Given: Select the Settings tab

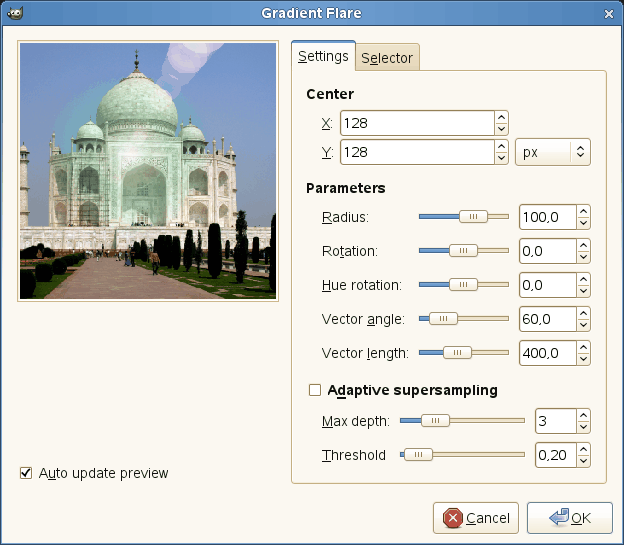Looking at the screenshot, I should click(323, 57).
